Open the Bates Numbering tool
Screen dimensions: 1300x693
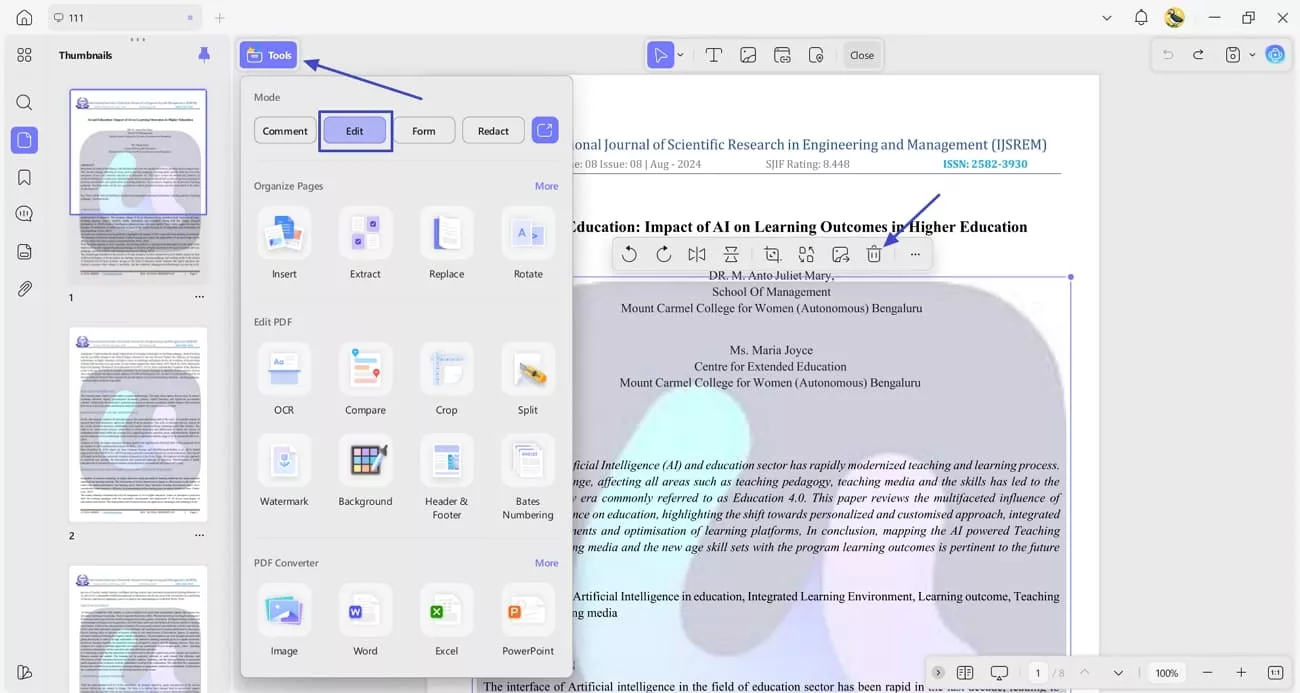[x=528, y=477]
